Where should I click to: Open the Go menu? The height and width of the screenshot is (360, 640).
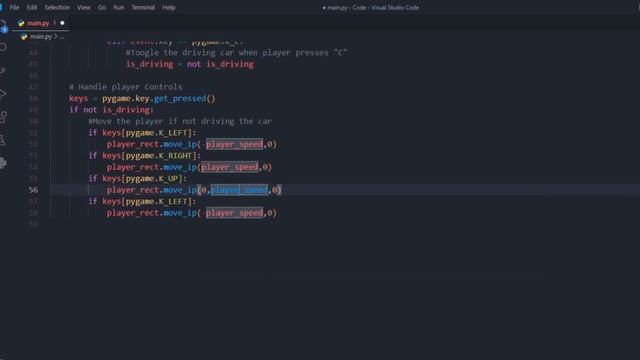[102, 7]
